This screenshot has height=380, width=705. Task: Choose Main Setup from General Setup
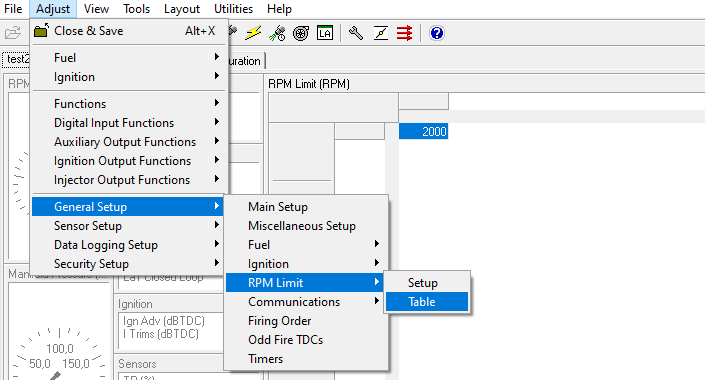[x=306, y=206]
